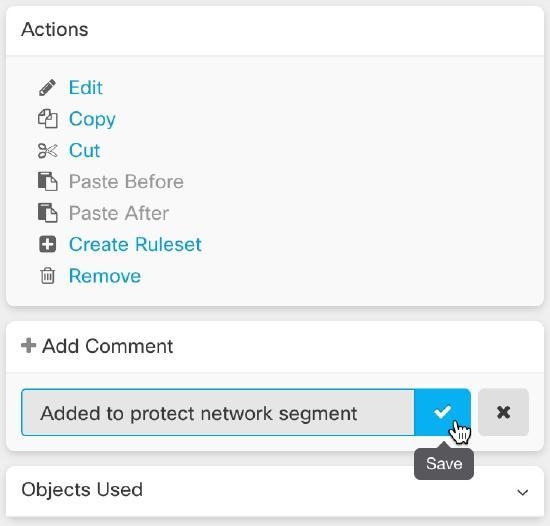Screen dimensions: 550x526
Task: Expand the Objects Used section chevron
Action: point(523,492)
